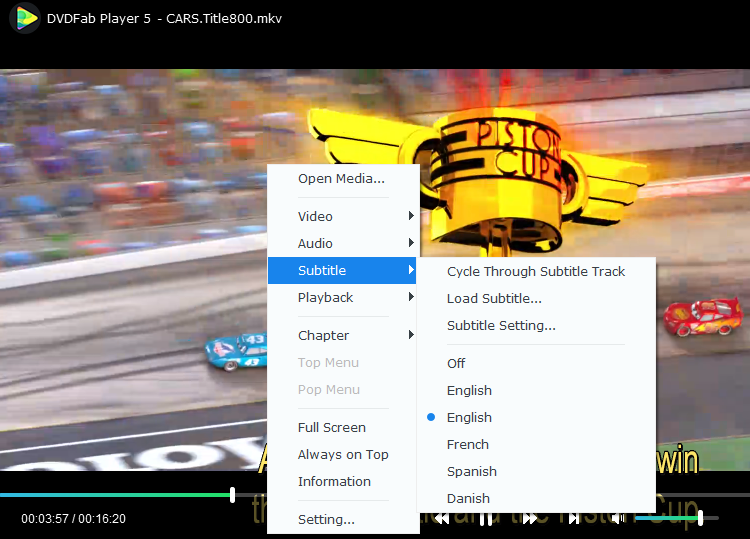Turn subtitles Off in submenu
The width and height of the screenshot is (750, 539).
[x=456, y=363]
